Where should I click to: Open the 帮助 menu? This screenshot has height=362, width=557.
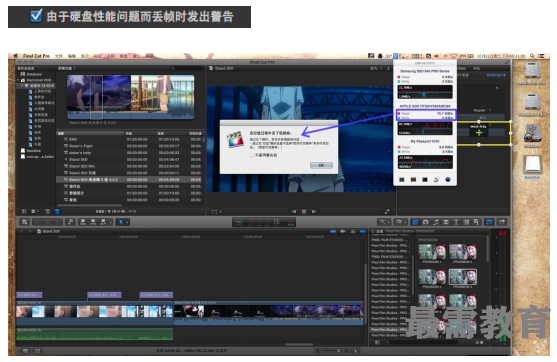pos(150,56)
